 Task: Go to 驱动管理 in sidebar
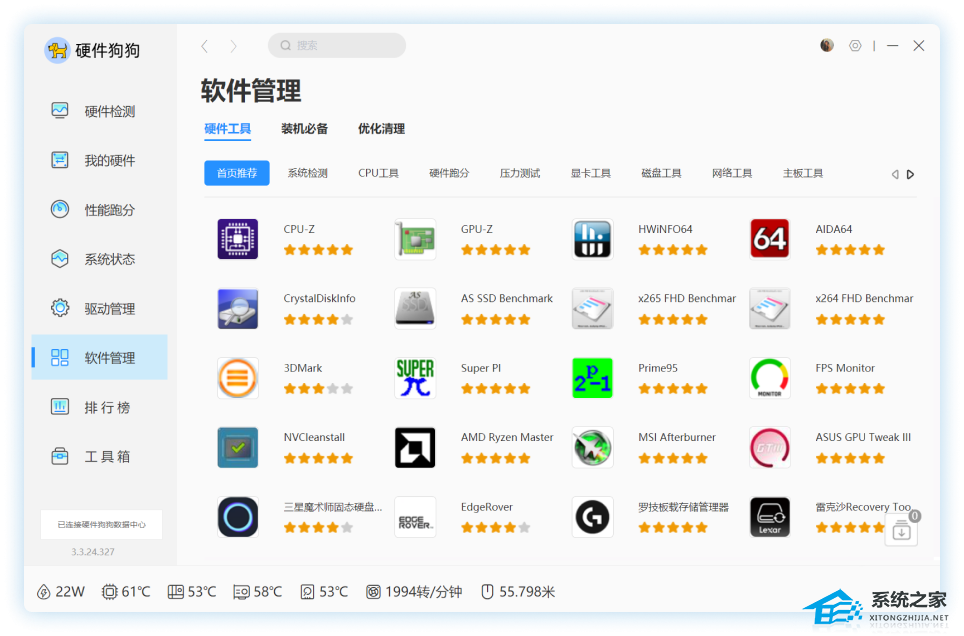point(100,308)
